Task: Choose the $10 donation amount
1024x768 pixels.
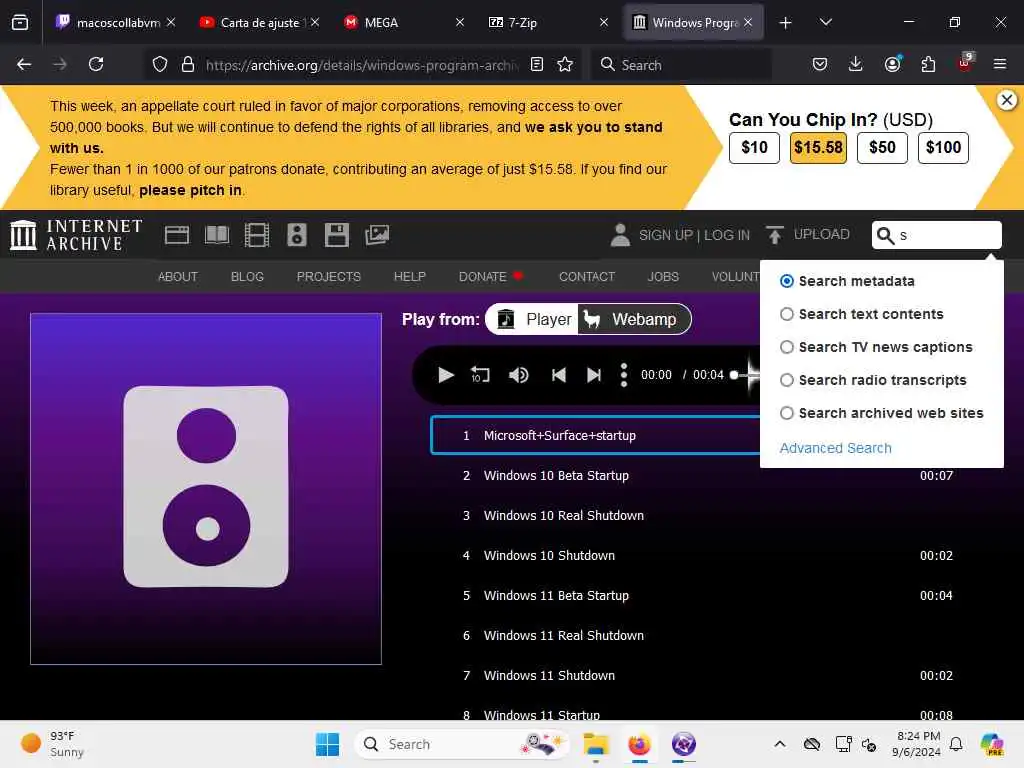Action: [754, 148]
